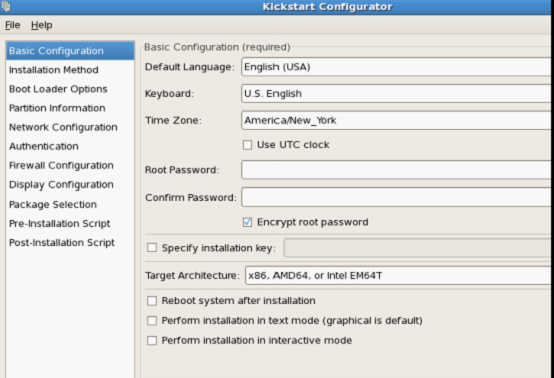Image resolution: width=554 pixels, height=378 pixels.
Task: Enable Specify installation key checkbox
Action: coord(152,248)
